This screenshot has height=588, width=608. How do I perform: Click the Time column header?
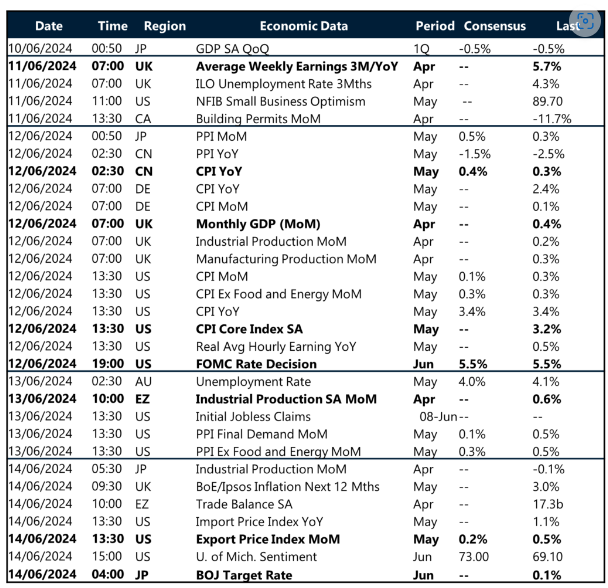click(112, 25)
